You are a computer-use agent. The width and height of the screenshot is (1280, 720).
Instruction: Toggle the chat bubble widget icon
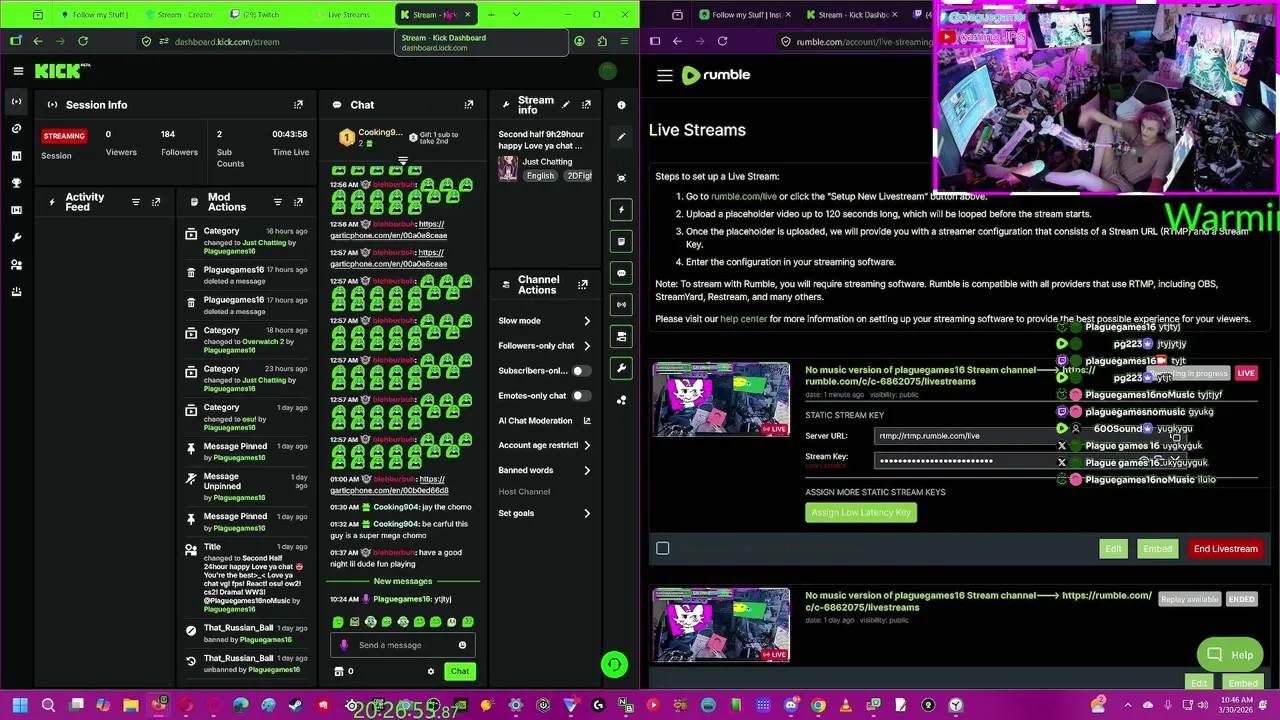[621, 272]
